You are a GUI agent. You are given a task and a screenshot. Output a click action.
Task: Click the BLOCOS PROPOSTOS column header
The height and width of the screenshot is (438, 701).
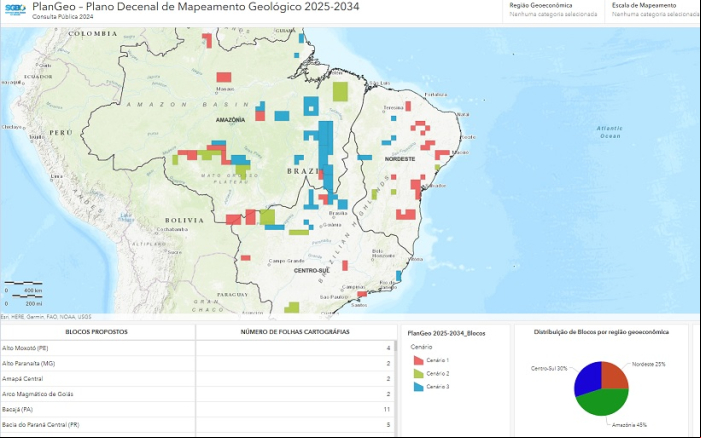tap(97, 332)
